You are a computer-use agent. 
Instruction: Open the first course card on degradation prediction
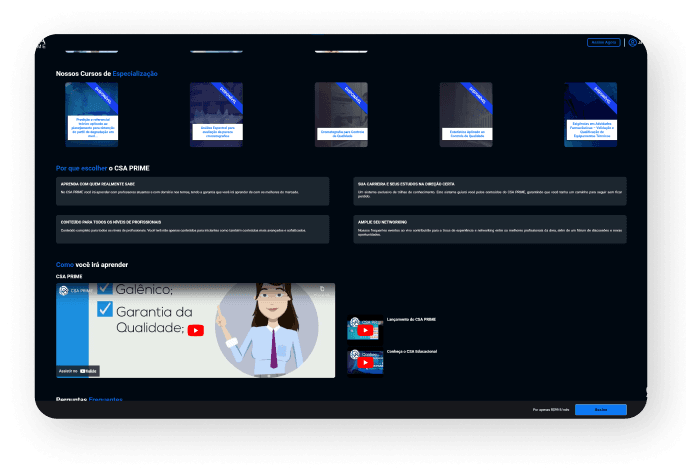[92, 114]
